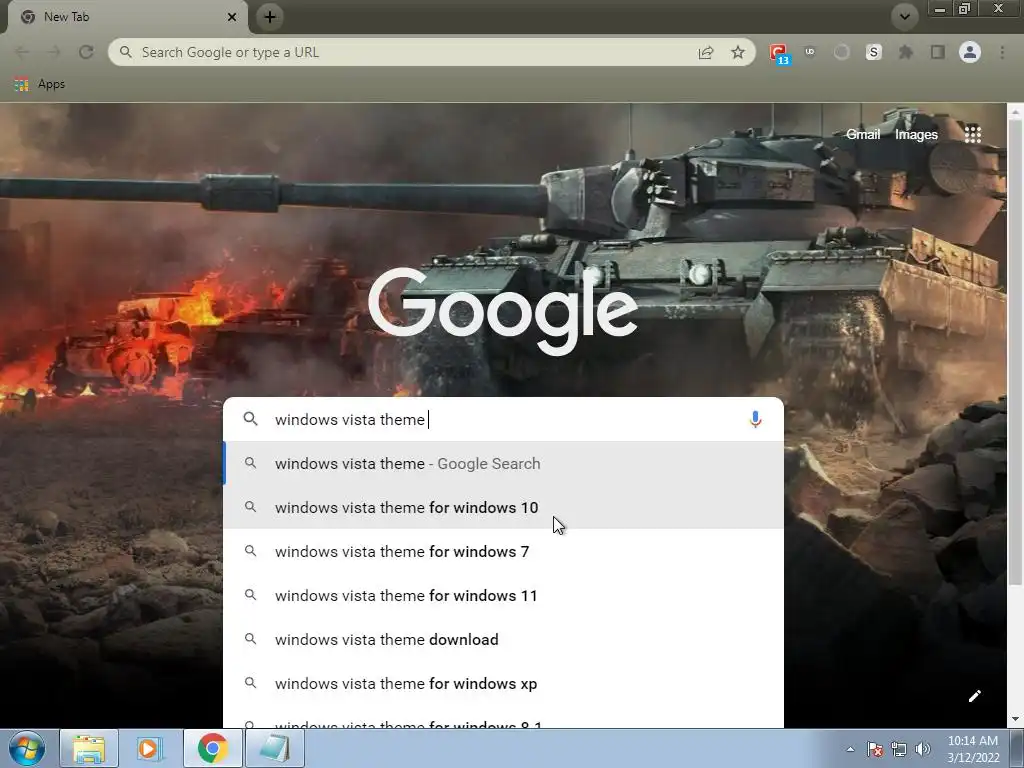The width and height of the screenshot is (1024, 768).
Task: Open Windows Explorer from the taskbar
Action: 89,748
